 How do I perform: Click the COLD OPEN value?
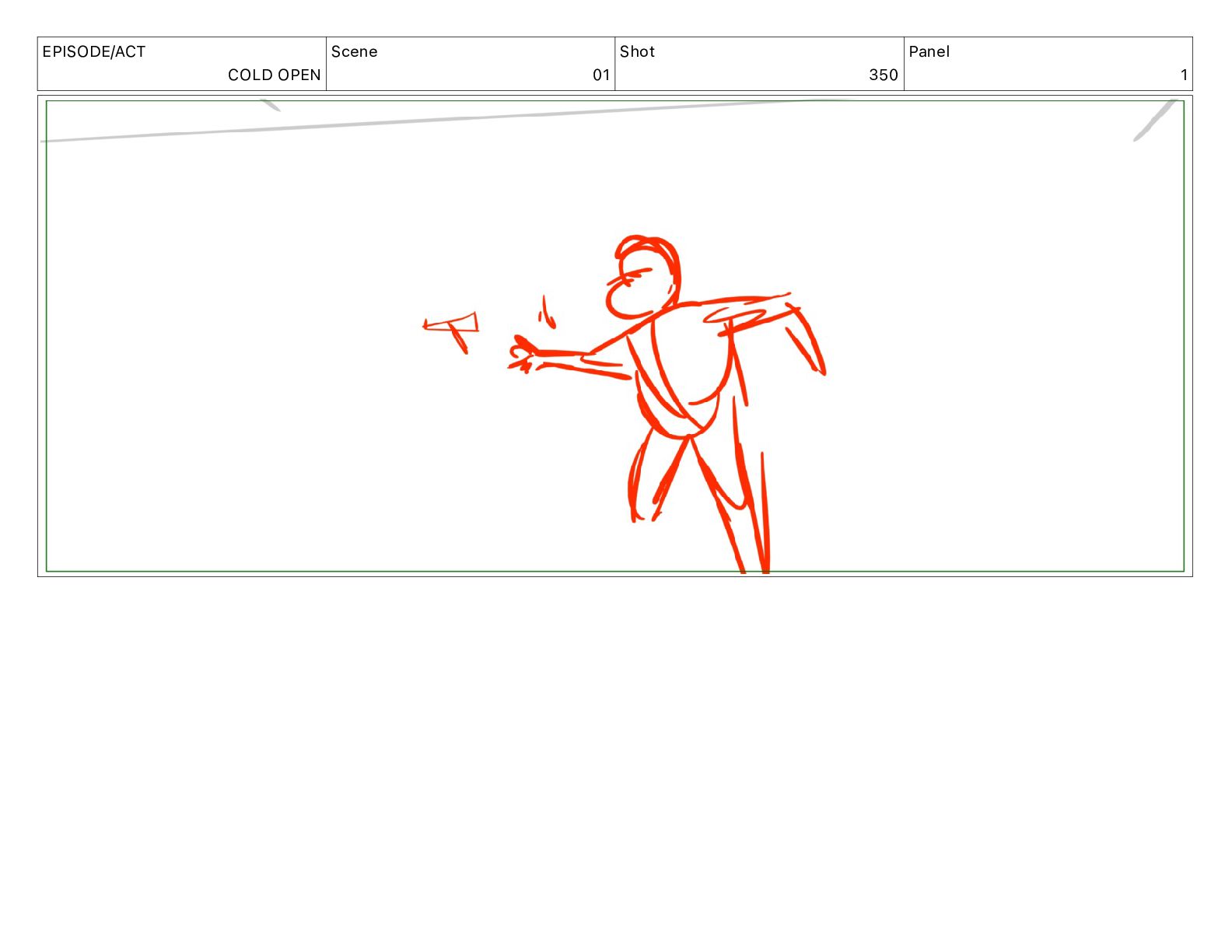tap(274, 75)
